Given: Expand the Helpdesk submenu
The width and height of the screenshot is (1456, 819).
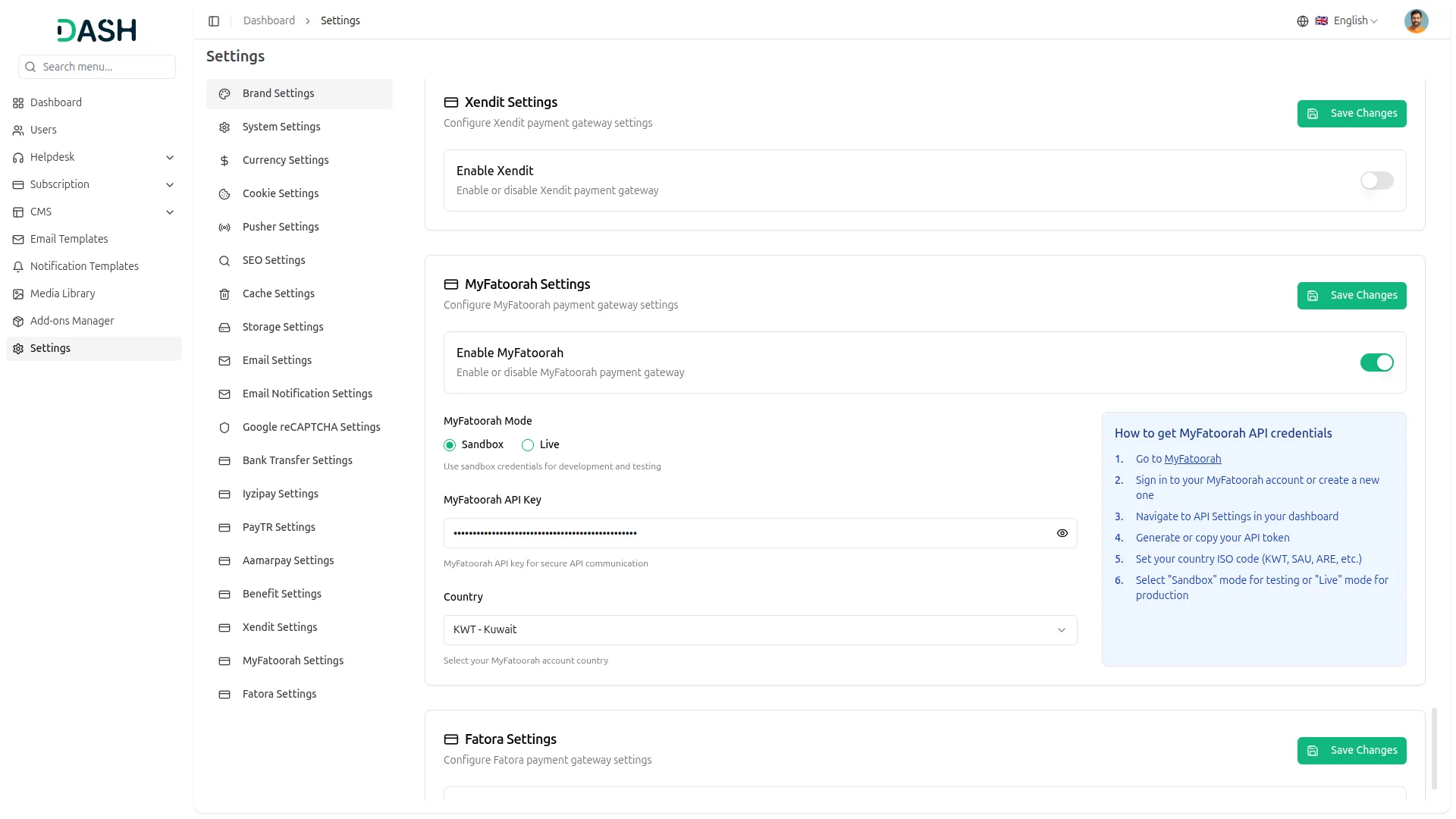Looking at the screenshot, I should click(170, 158).
